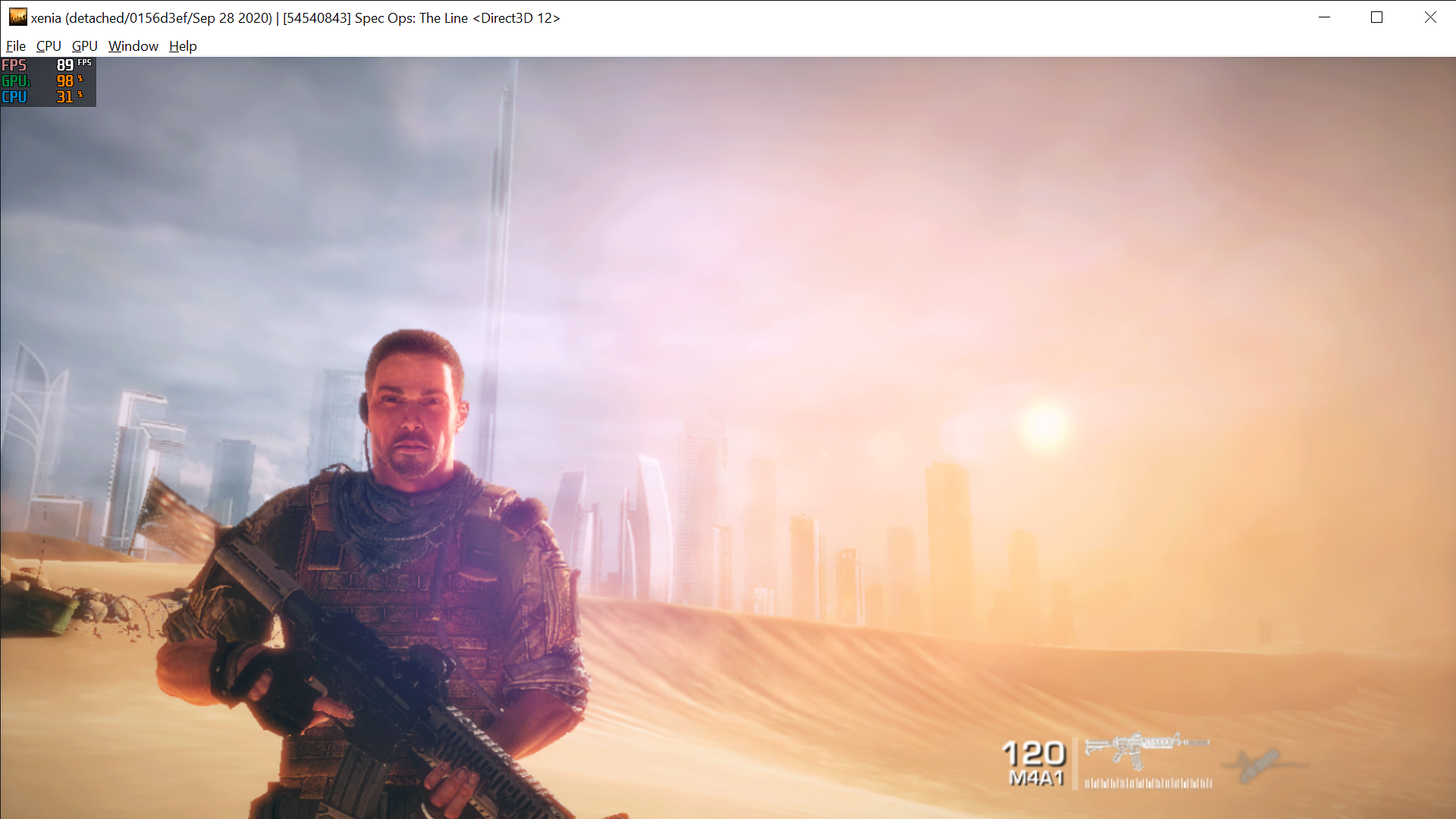Click the minimize window button
1456x819 pixels.
(x=1324, y=17)
